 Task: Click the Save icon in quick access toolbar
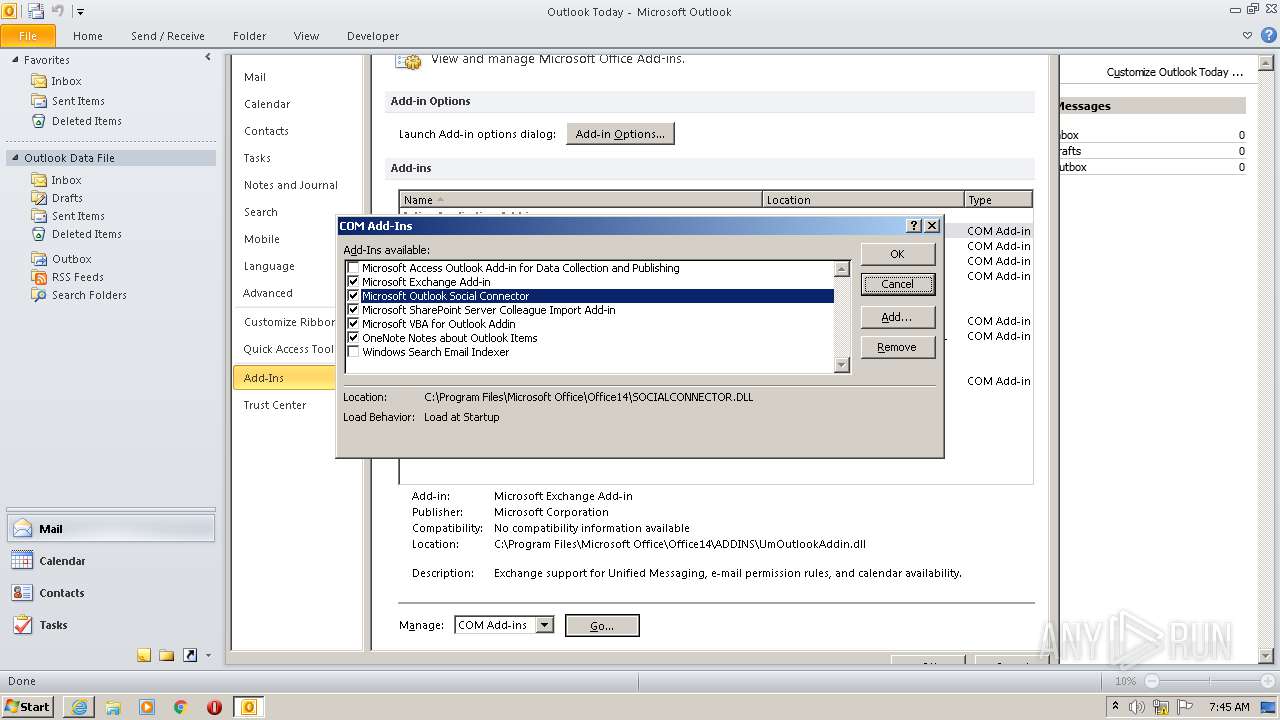pyautogui.click(x=36, y=11)
